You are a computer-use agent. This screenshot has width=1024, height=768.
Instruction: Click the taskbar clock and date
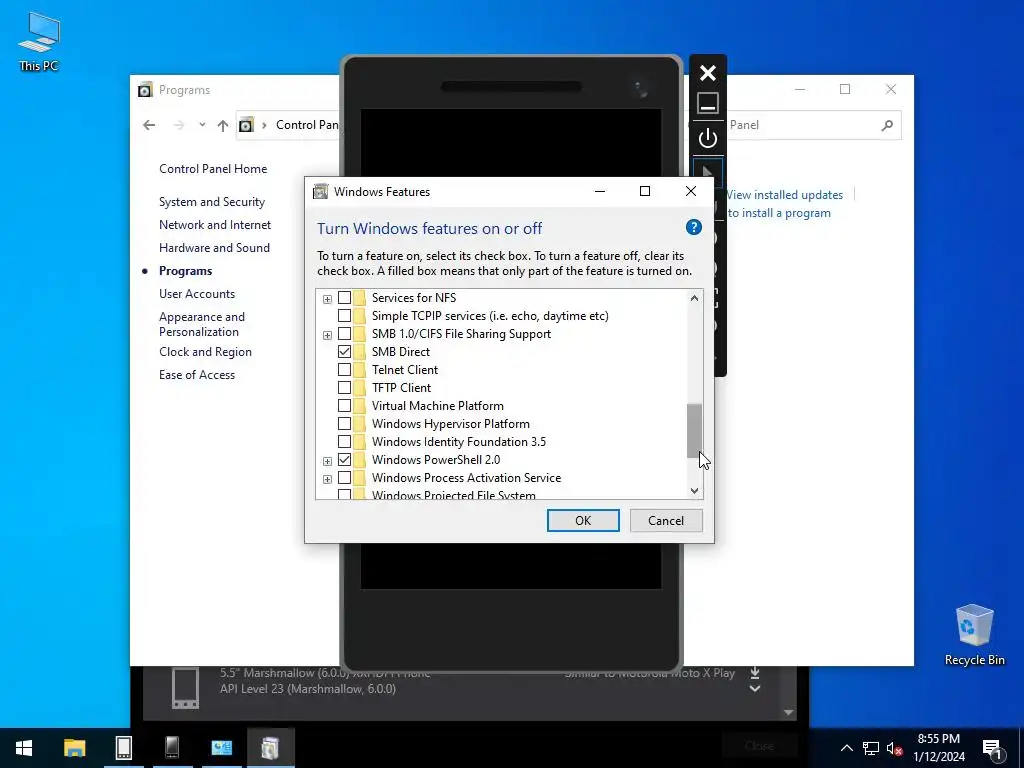coord(938,748)
